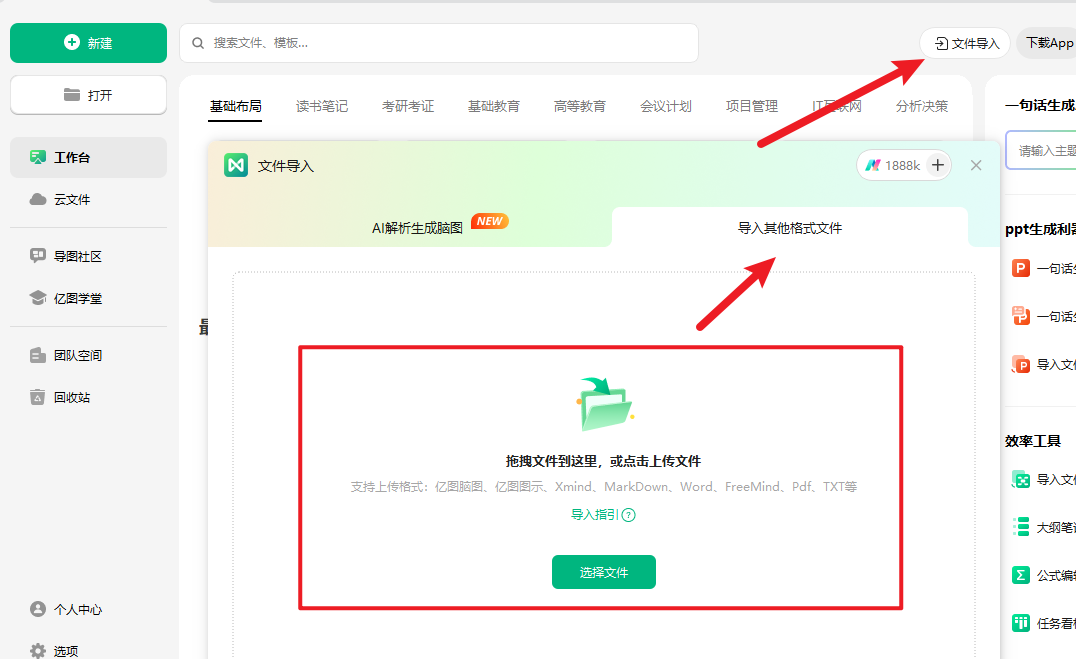
Task: Click the 文件导入 button at top
Action: 965,43
